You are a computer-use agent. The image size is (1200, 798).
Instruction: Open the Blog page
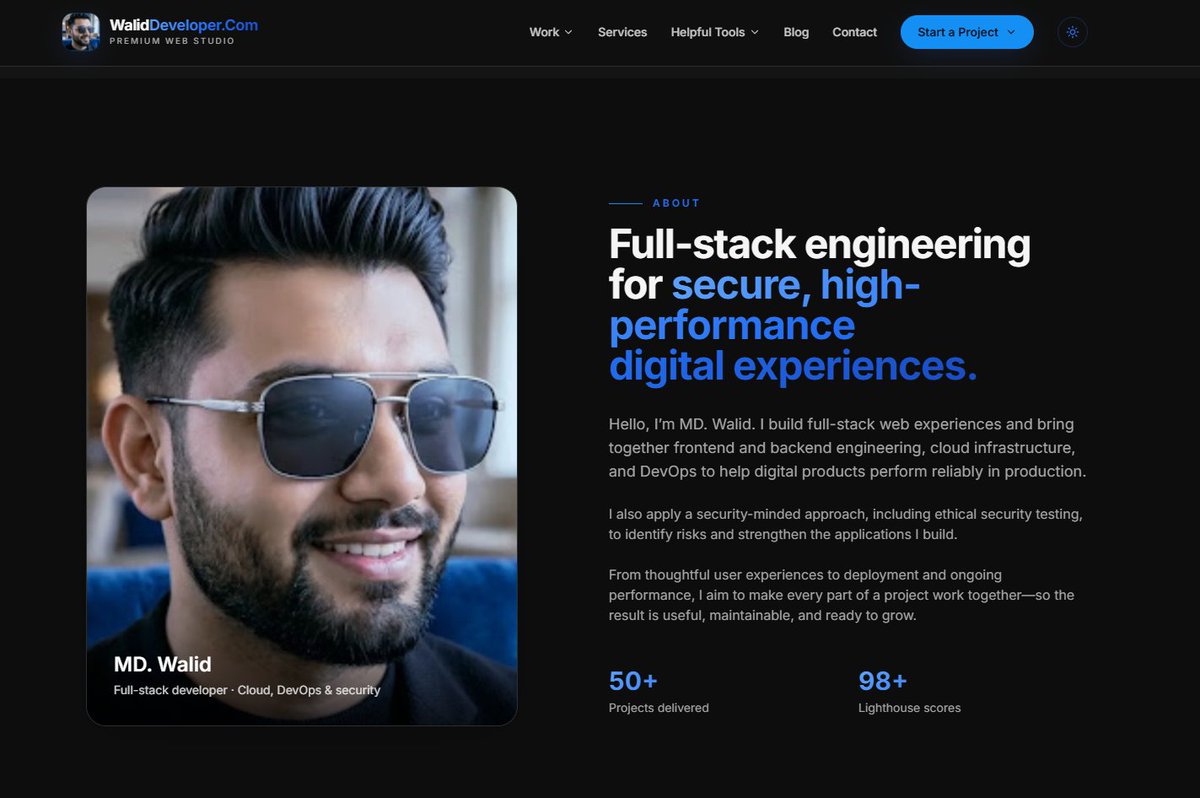pyautogui.click(x=796, y=32)
